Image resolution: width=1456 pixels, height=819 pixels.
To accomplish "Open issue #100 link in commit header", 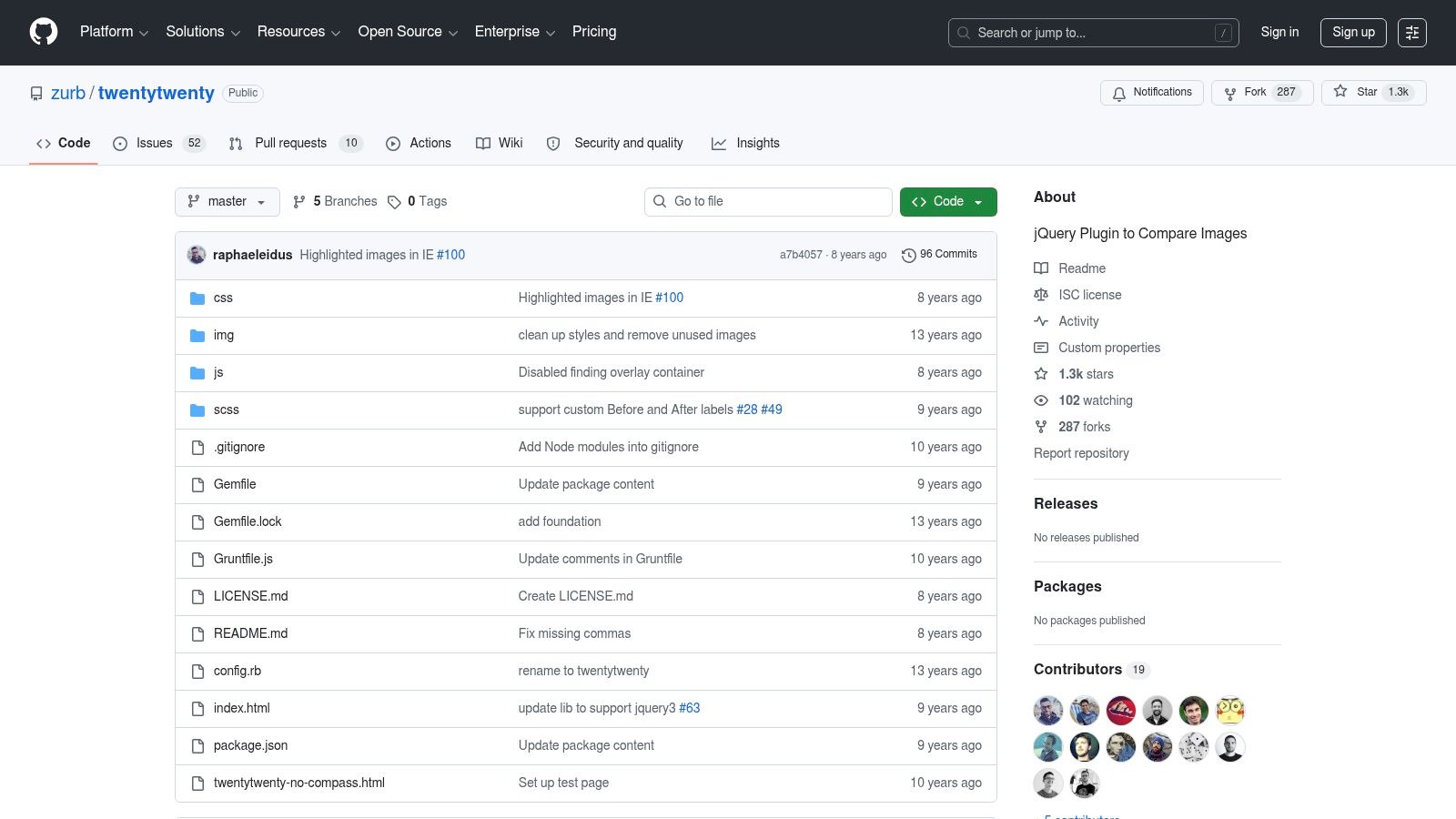I will pyautogui.click(x=450, y=255).
